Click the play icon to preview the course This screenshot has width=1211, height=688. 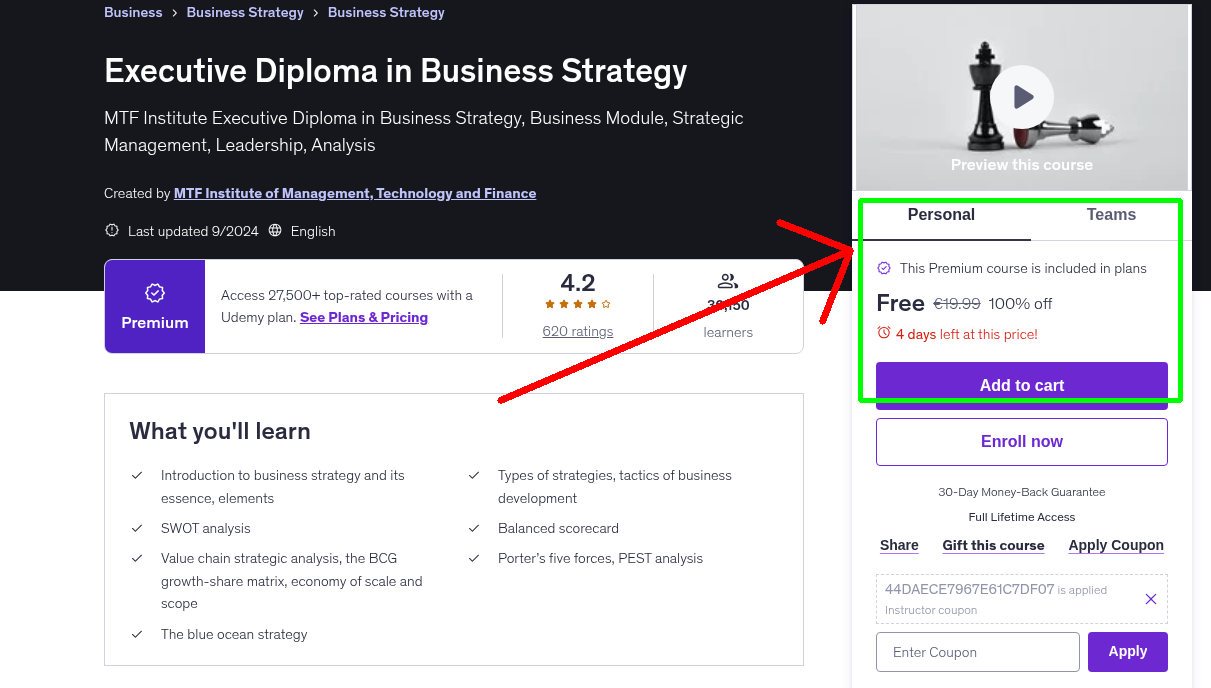[x=1021, y=96]
